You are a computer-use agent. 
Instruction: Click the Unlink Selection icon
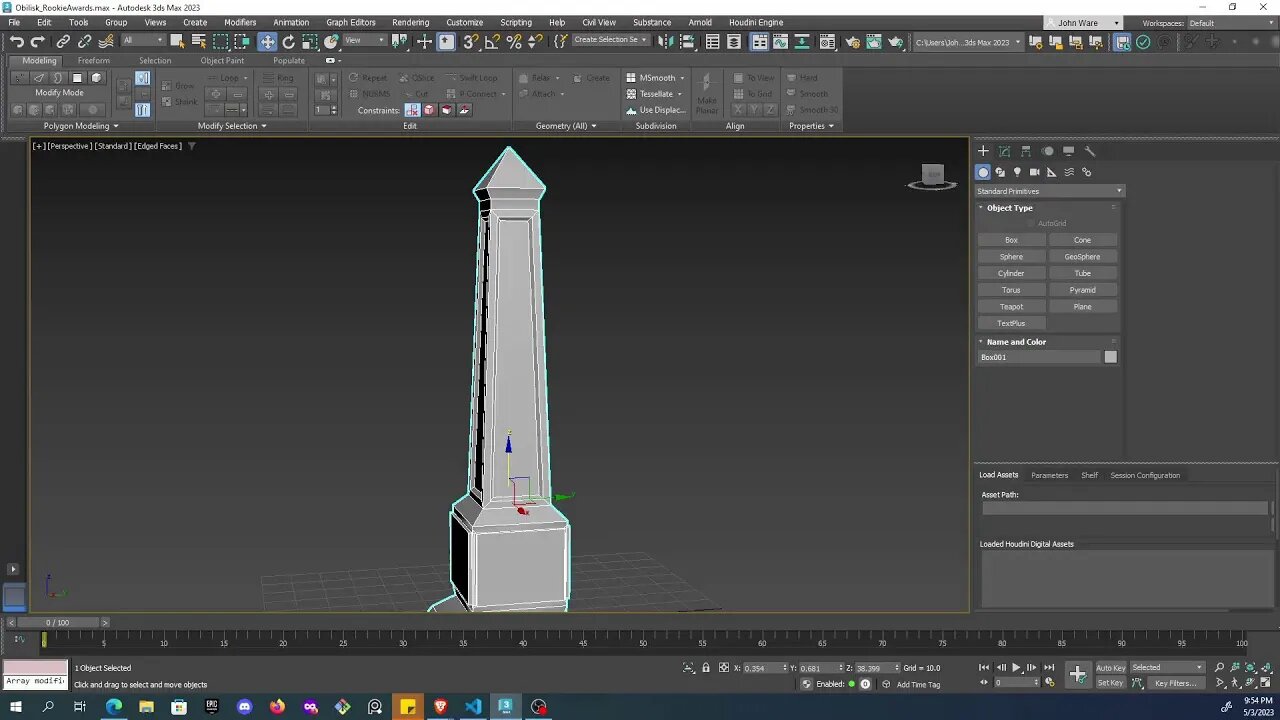coord(85,42)
